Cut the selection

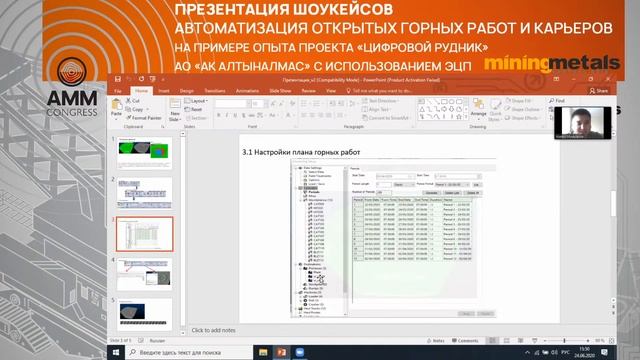click(x=133, y=100)
